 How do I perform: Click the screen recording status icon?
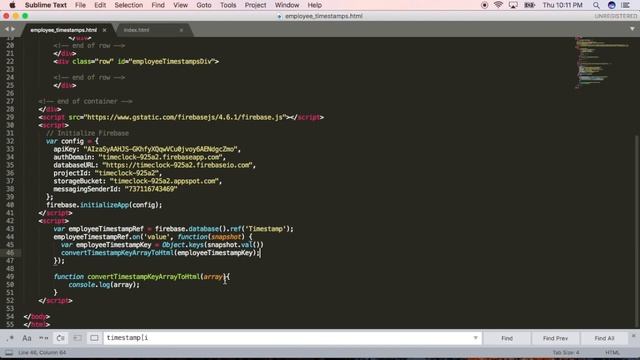[x=484, y=5]
